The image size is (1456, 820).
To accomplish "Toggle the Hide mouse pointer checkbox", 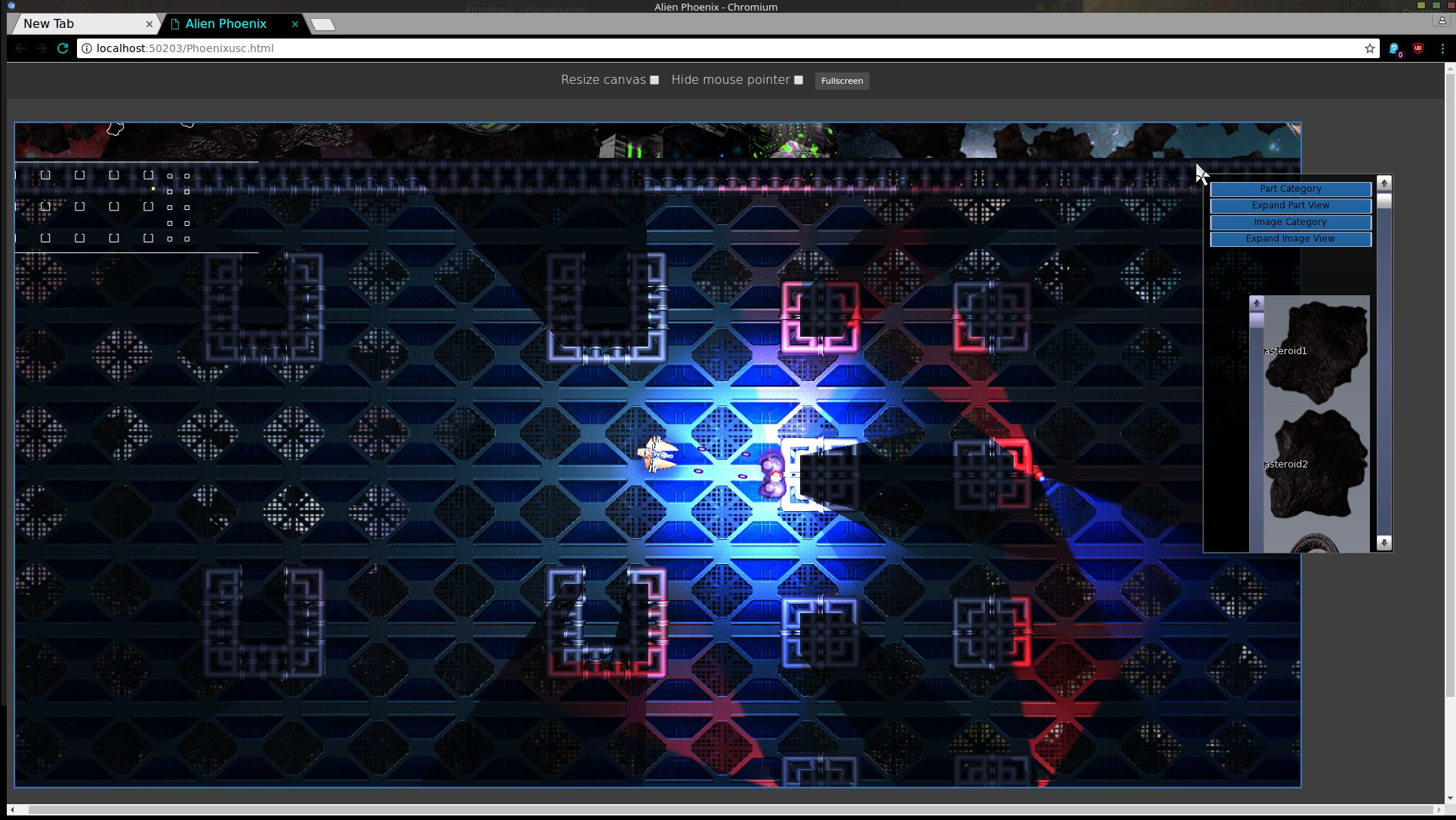I will 799,80.
